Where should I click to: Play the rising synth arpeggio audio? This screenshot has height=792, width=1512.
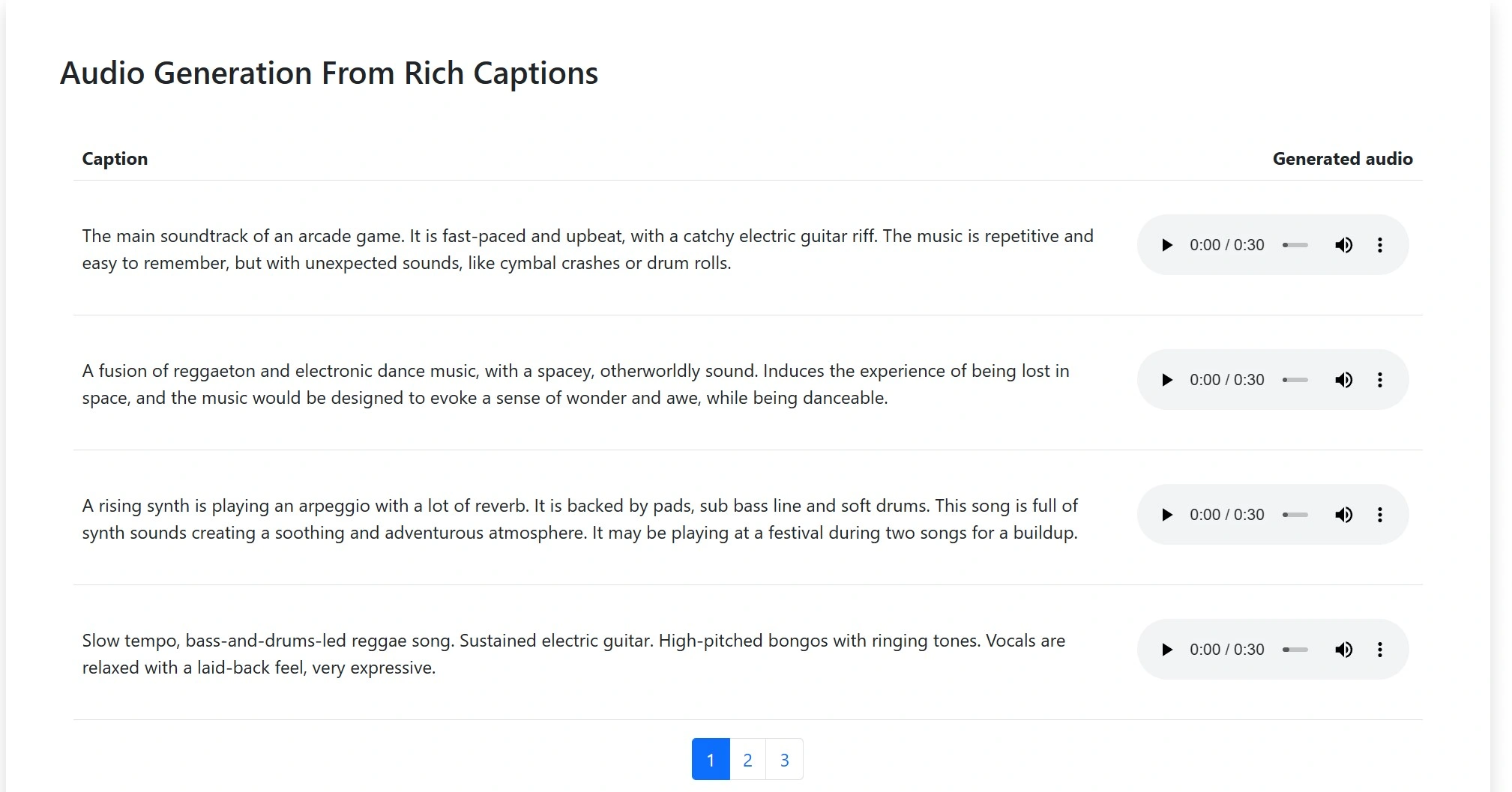[1166, 515]
